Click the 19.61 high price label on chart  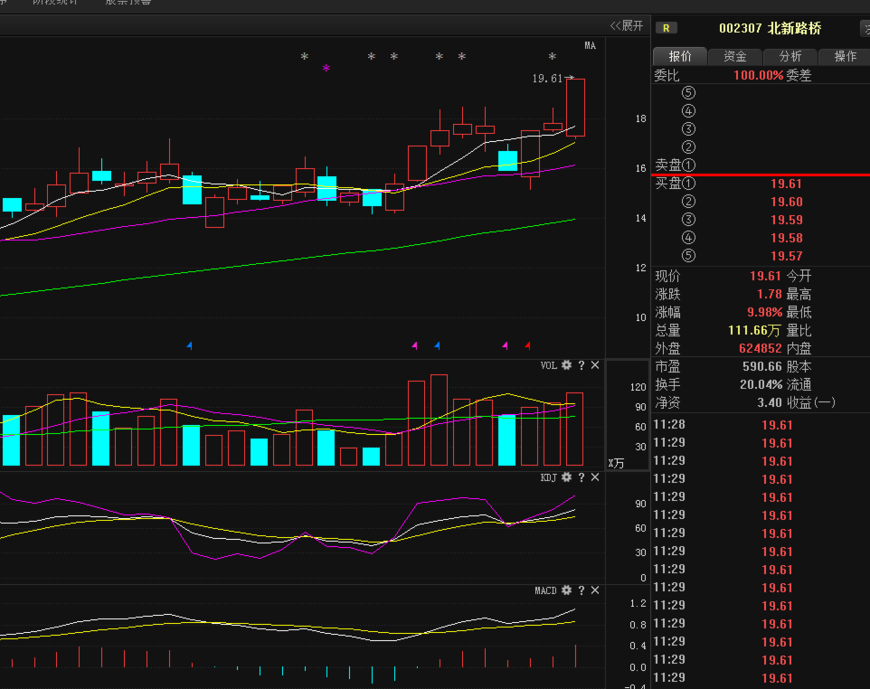[547, 78]
